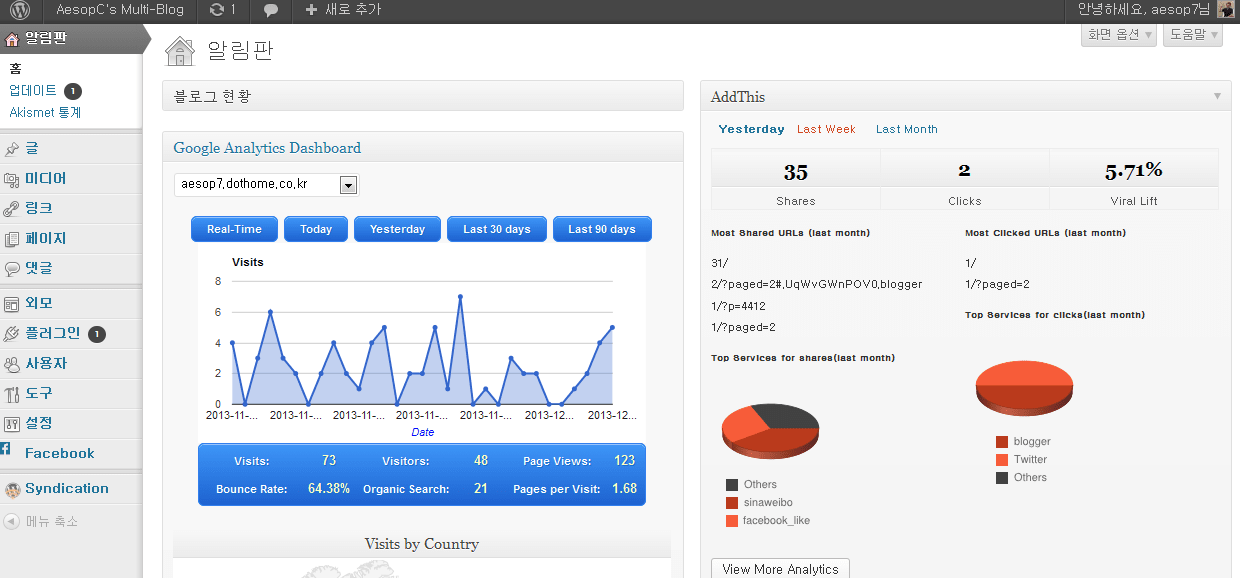The height and width of the screenshot is (578, 1240).
Task: Click the Visits by Country heading
Action: click(x=422, y=544)
